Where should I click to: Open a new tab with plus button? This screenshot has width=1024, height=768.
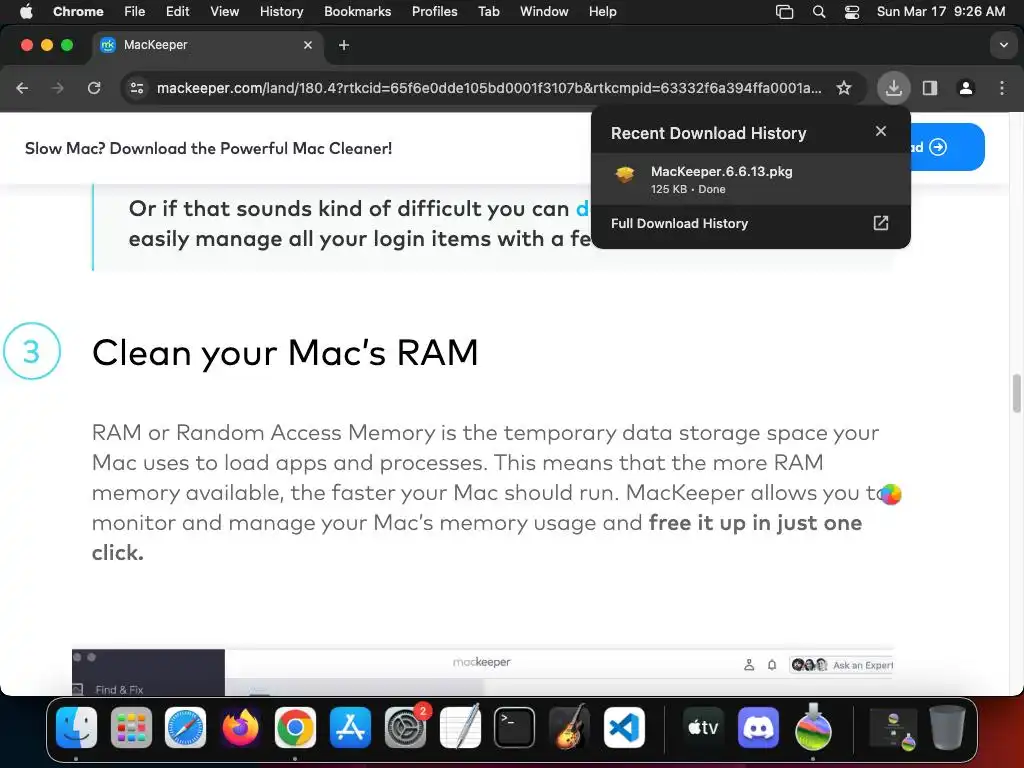pos(344,45)
